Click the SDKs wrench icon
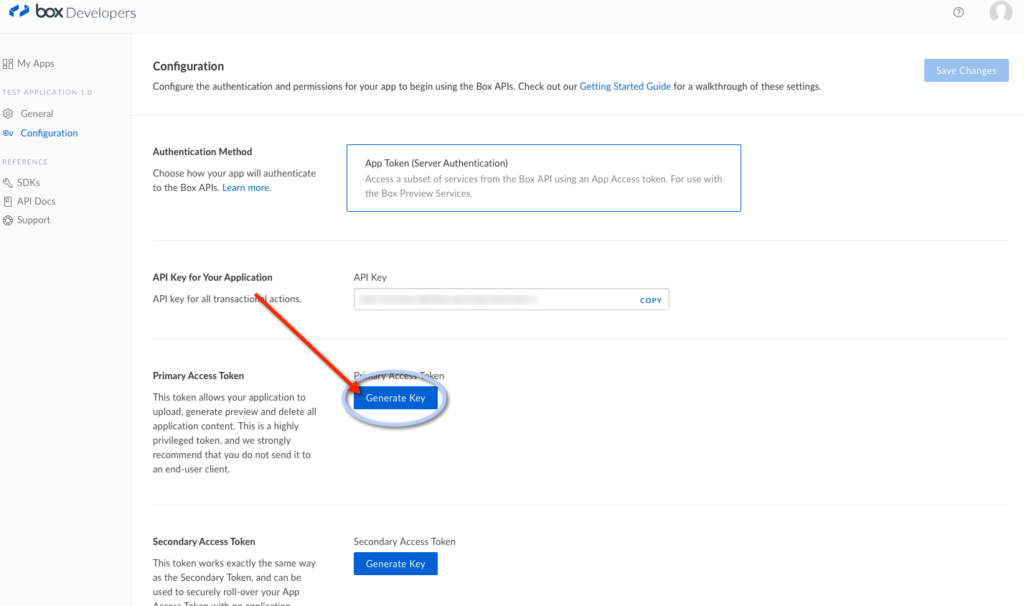 (8, 183)
